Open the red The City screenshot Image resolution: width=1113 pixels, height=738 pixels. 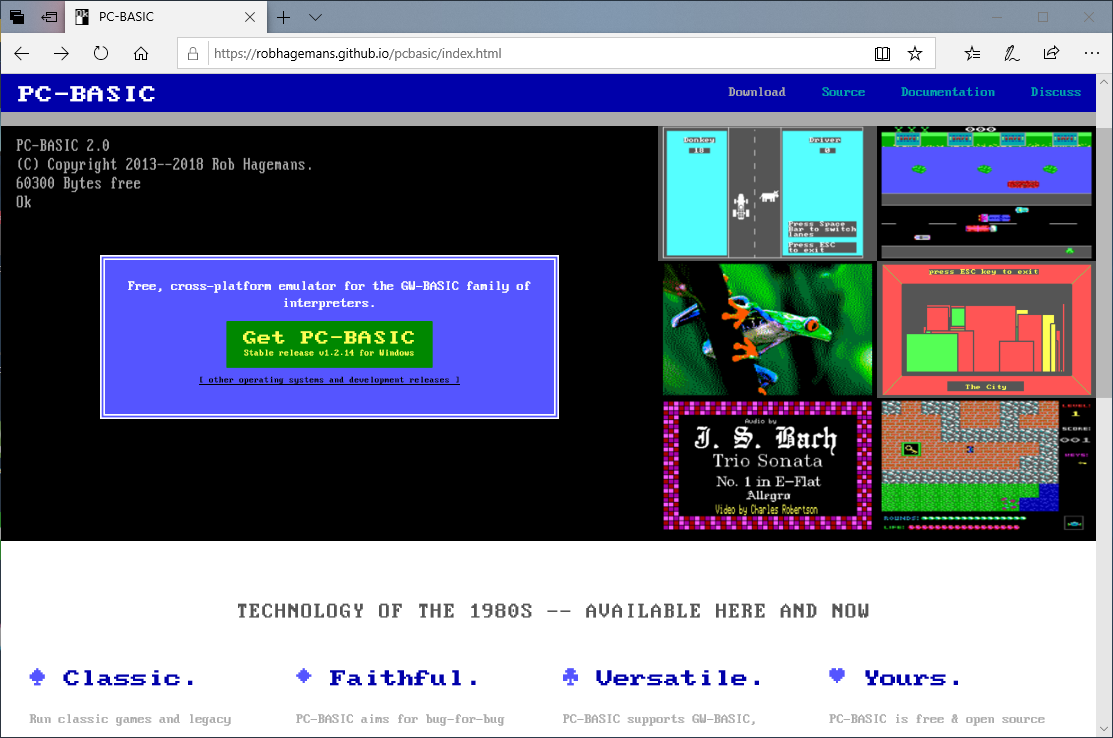(x=986, y=329)
